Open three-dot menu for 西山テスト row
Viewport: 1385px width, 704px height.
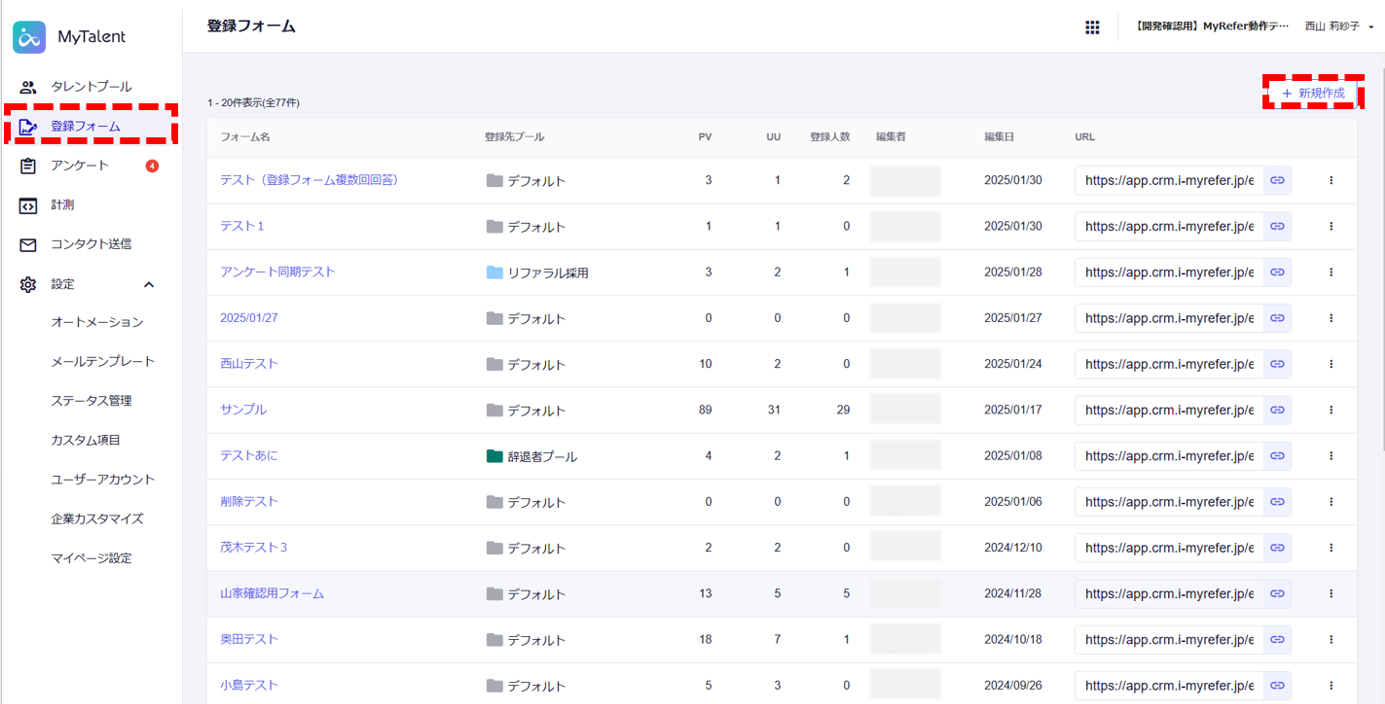(1331, 364)
